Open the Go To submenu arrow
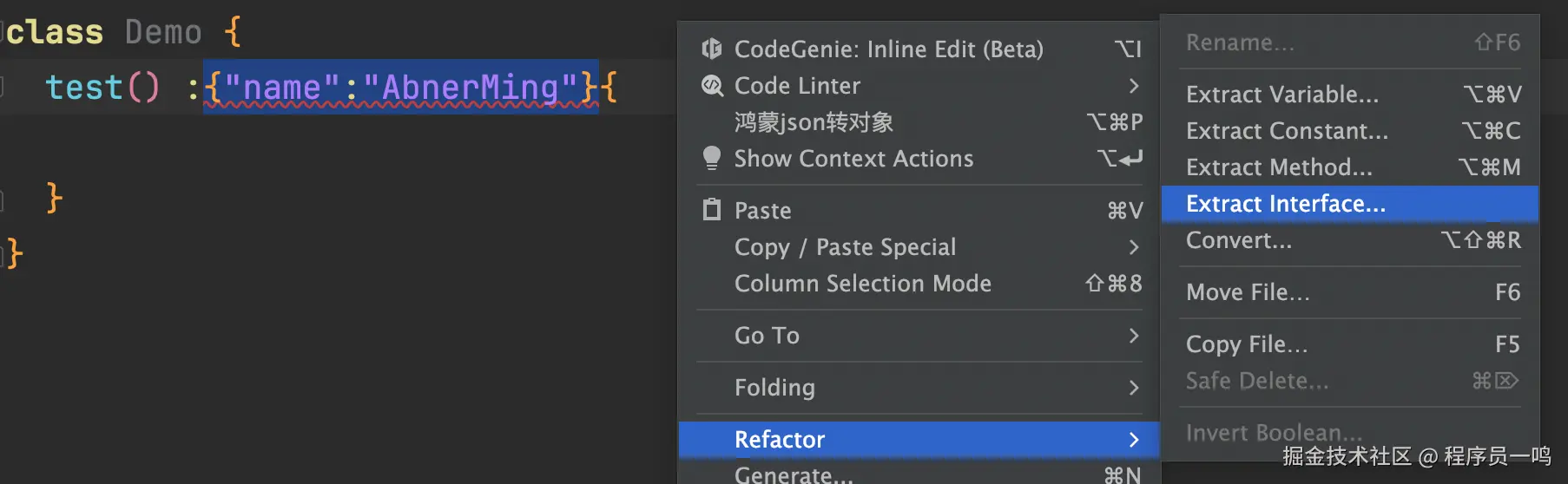Image resolution: width=1568 pixels, height=484 pixels. 1133,336
